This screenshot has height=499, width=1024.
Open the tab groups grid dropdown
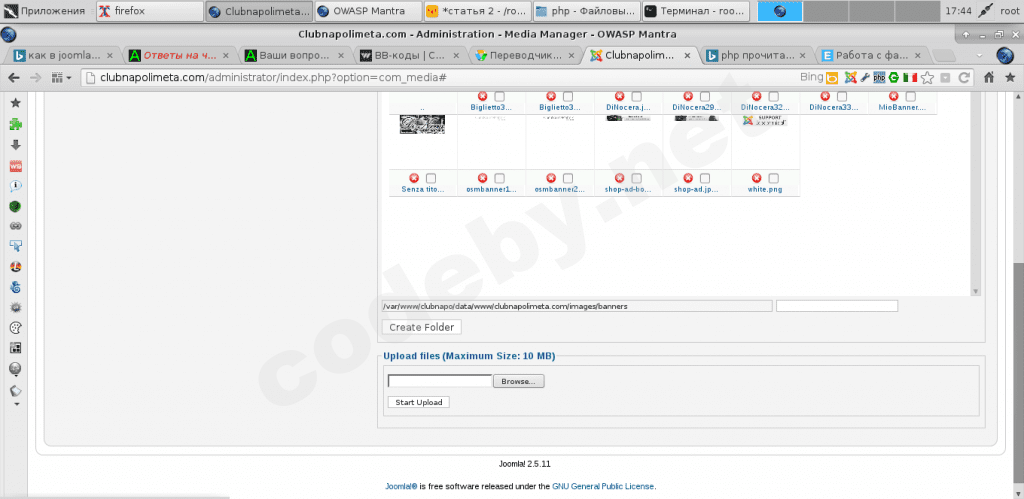[x=61, y=78]
